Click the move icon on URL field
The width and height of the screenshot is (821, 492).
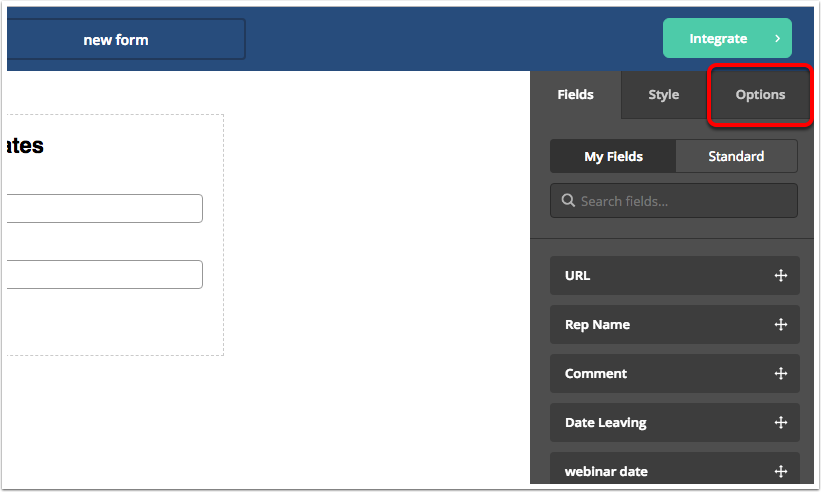click(x=781, y=275)
